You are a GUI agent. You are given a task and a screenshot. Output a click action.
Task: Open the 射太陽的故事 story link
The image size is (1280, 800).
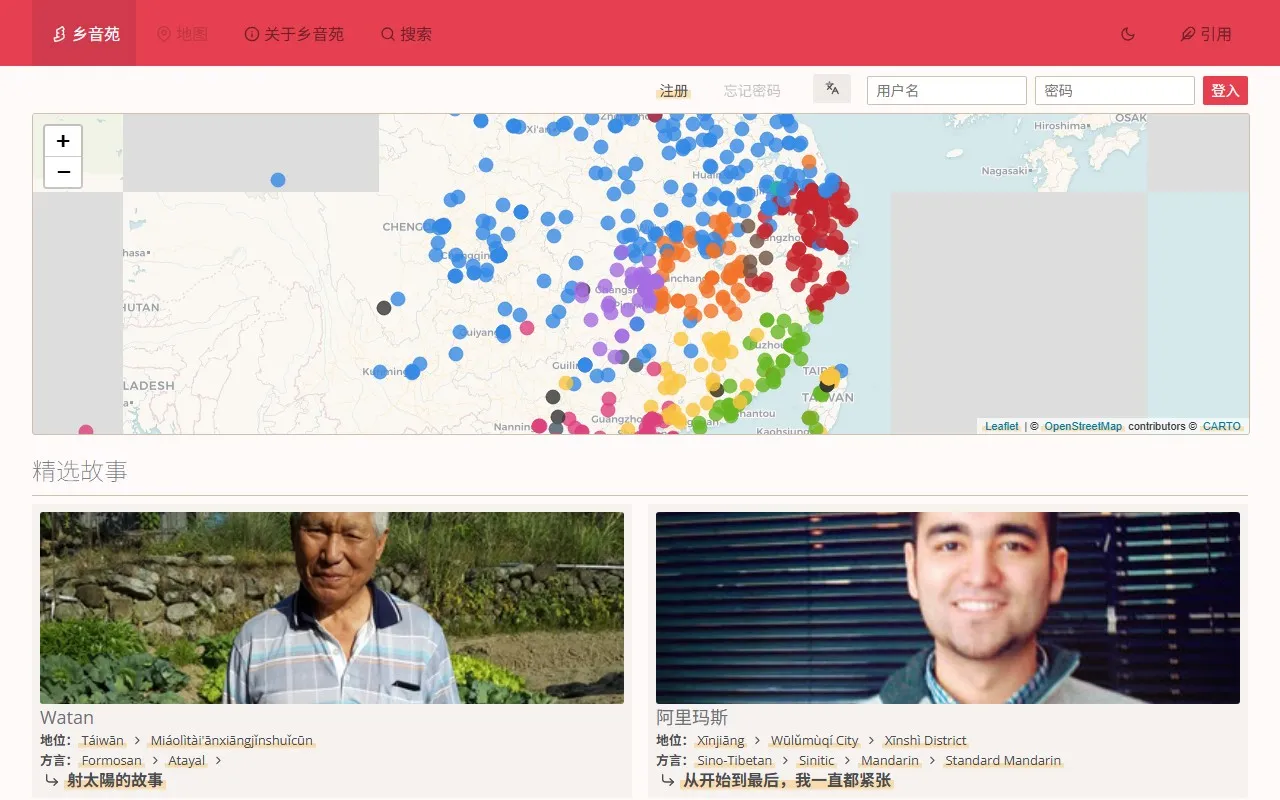115,780
